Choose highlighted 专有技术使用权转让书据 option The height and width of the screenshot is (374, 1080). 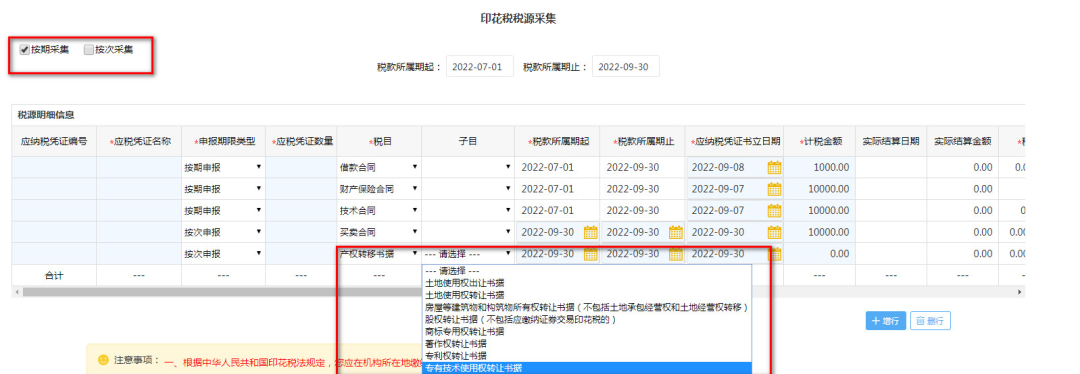point(587,368)
